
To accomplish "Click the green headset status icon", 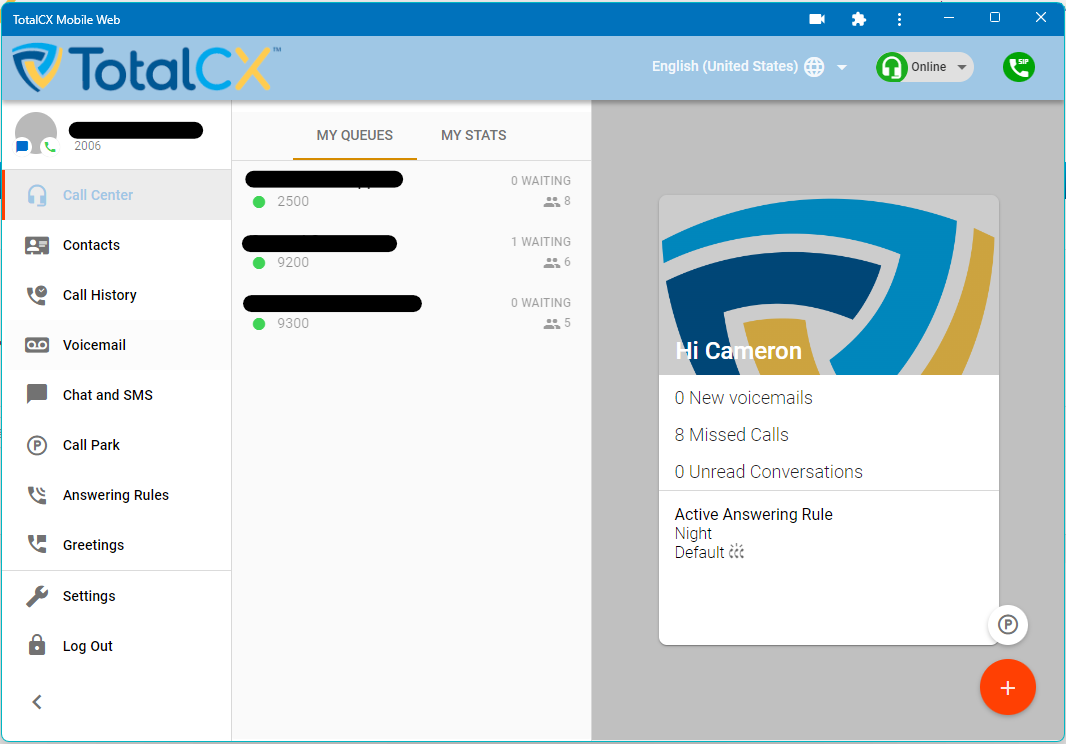I will [x=891, y=67].
